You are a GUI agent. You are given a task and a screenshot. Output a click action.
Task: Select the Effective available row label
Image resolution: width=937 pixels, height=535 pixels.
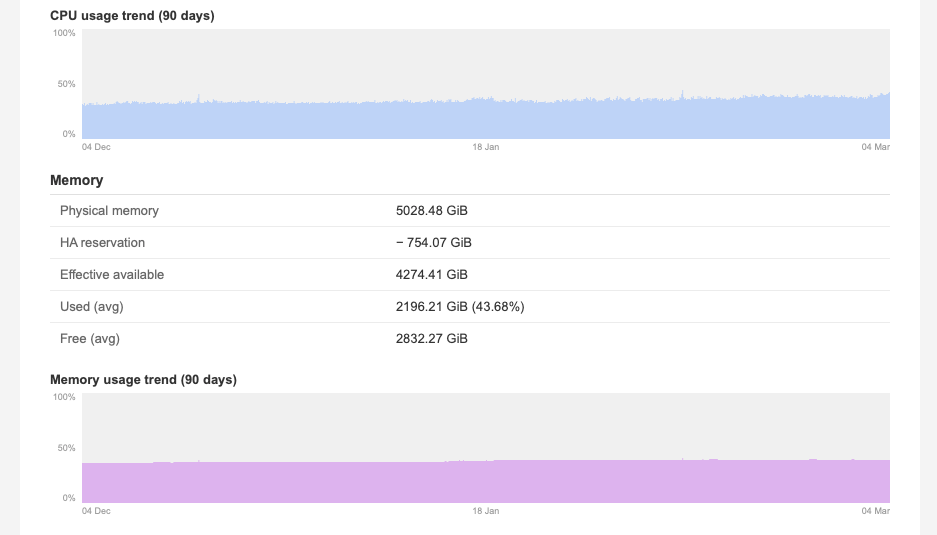click(112, 275)
